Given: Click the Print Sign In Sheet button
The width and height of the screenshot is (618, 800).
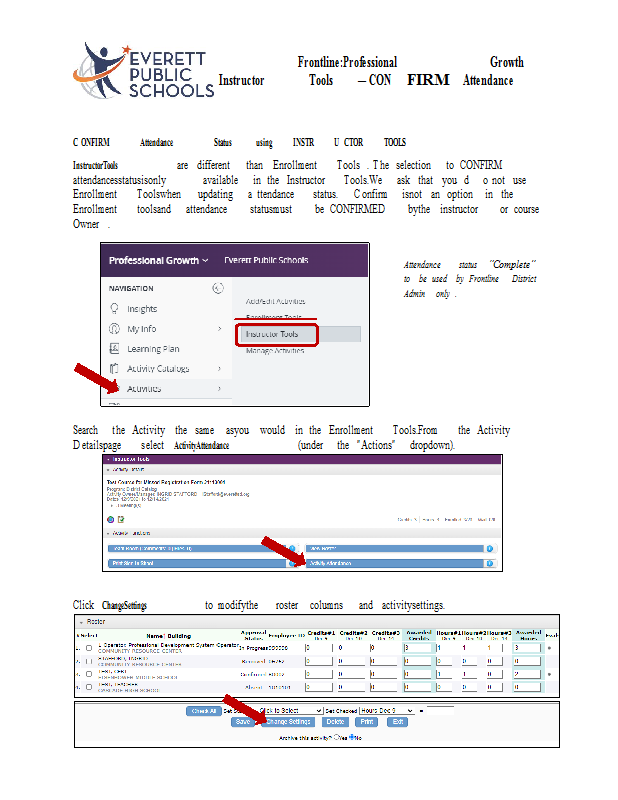Looking at the screenshot, I should pyautogui.click(x=197, y=563).
